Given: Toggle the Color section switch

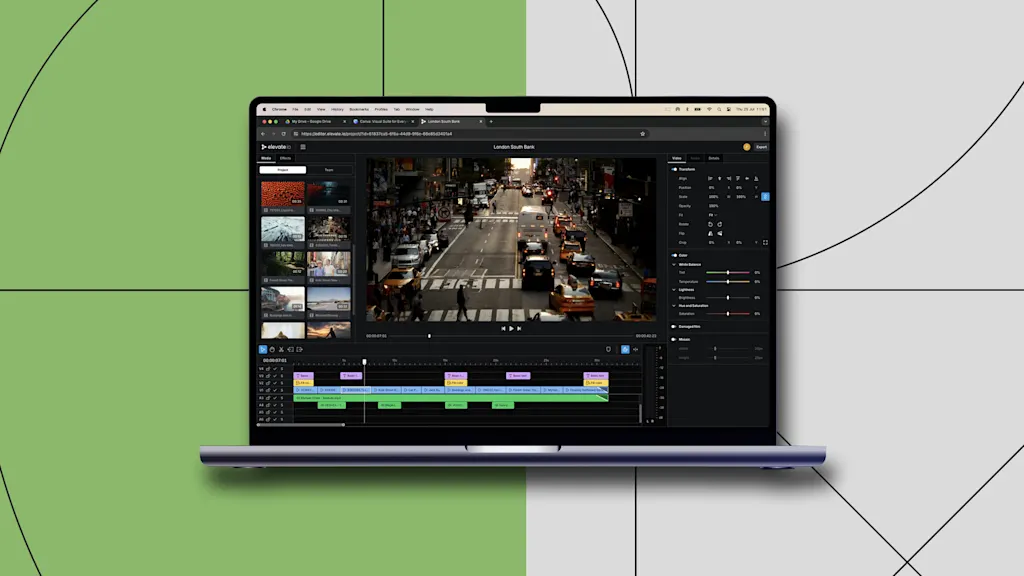Looking at the screenshot, I should (x=674, y=255).
